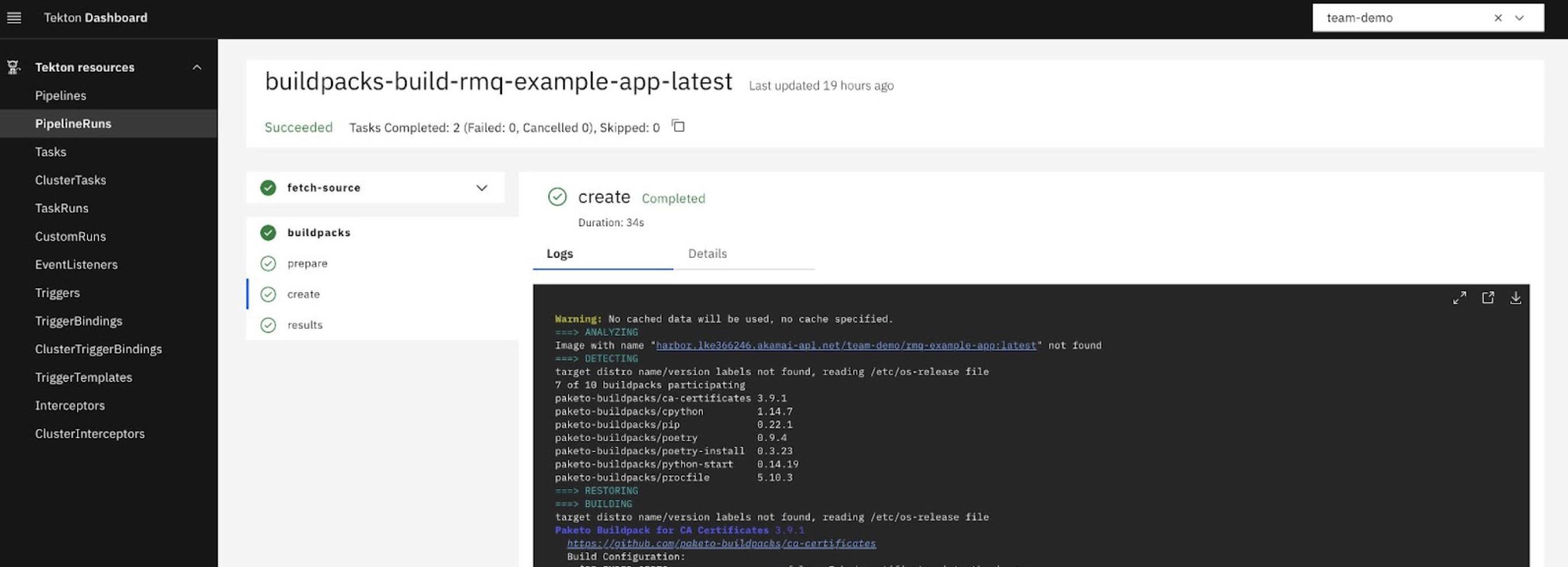Open the harbor rmq-example-app image link
This screenshot has width=1568, height=567.
pyautogui.click(x=845, y=345)
